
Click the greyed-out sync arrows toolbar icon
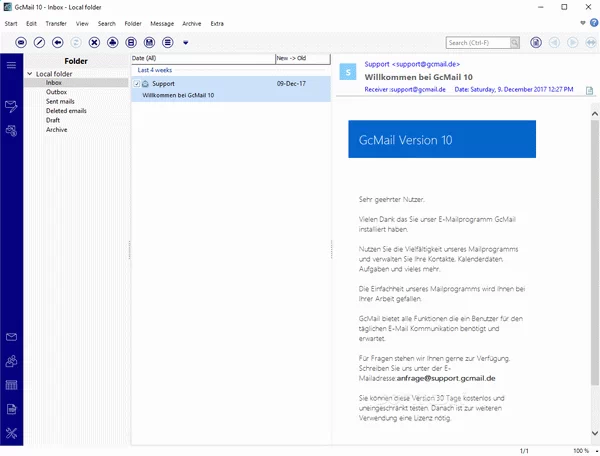point(76,42)
